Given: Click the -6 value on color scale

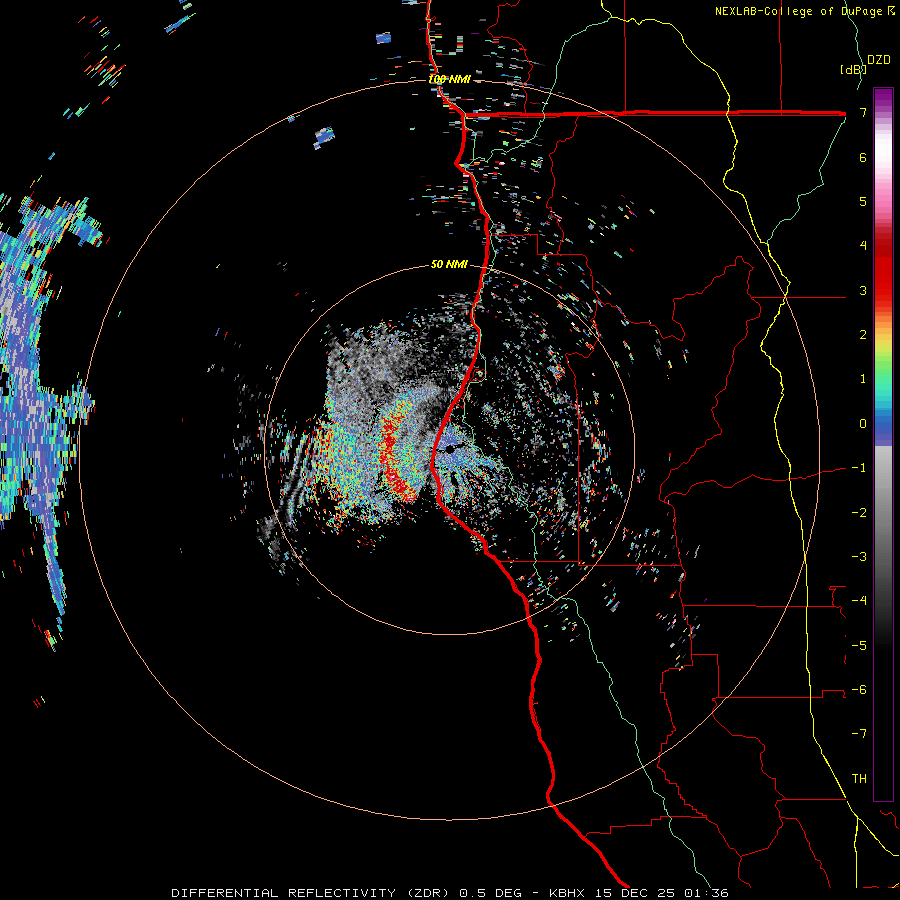Looking at the screenshot, I should click(859, 690).
